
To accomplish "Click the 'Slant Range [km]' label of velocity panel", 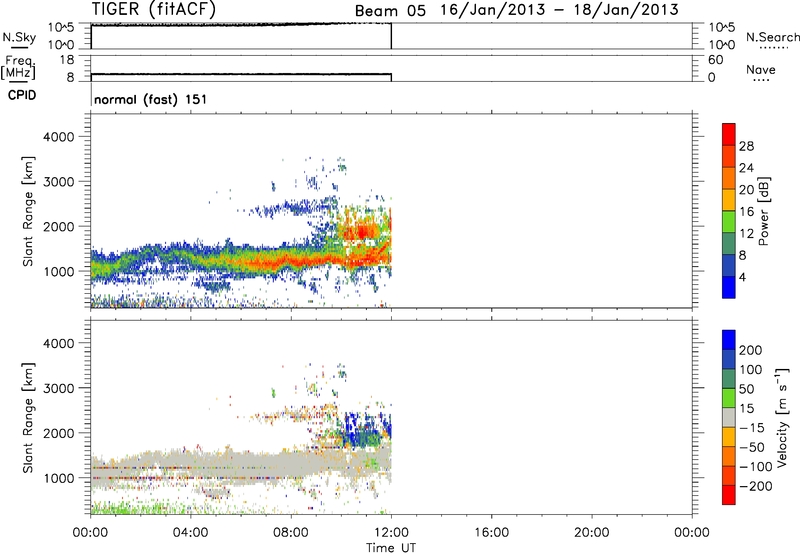I will (x=28, y=418).
